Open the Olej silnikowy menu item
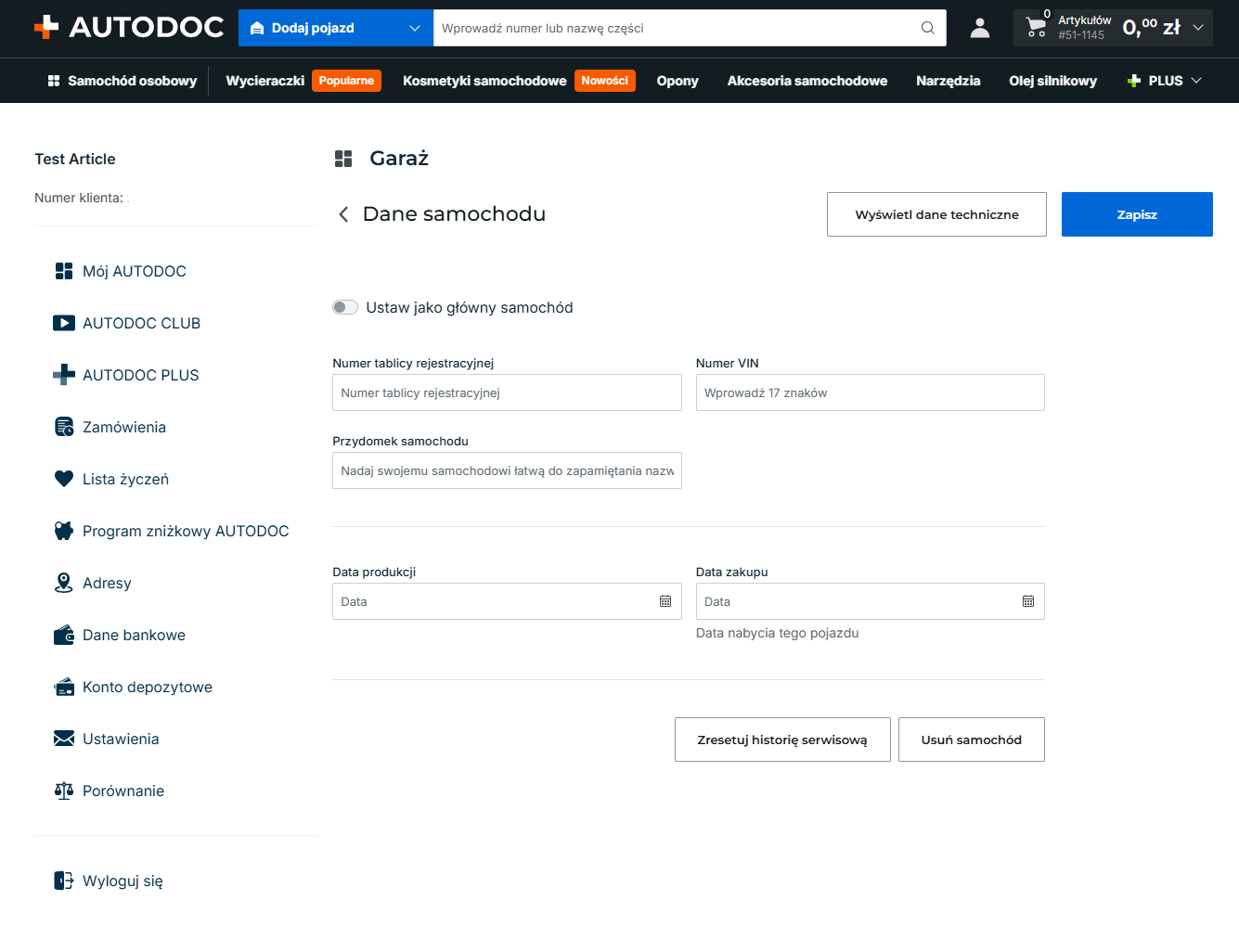Screen dimensions: 1239x952 [1052, 81]
